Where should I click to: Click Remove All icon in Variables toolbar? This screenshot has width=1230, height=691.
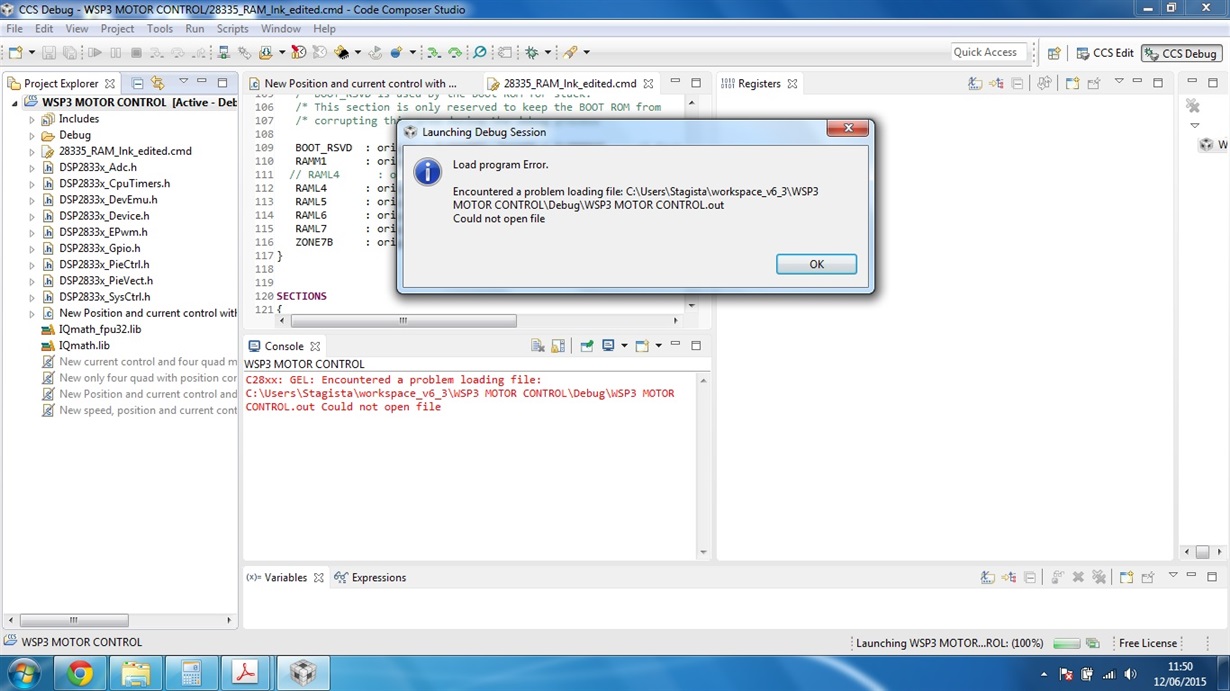(1099, 577)
